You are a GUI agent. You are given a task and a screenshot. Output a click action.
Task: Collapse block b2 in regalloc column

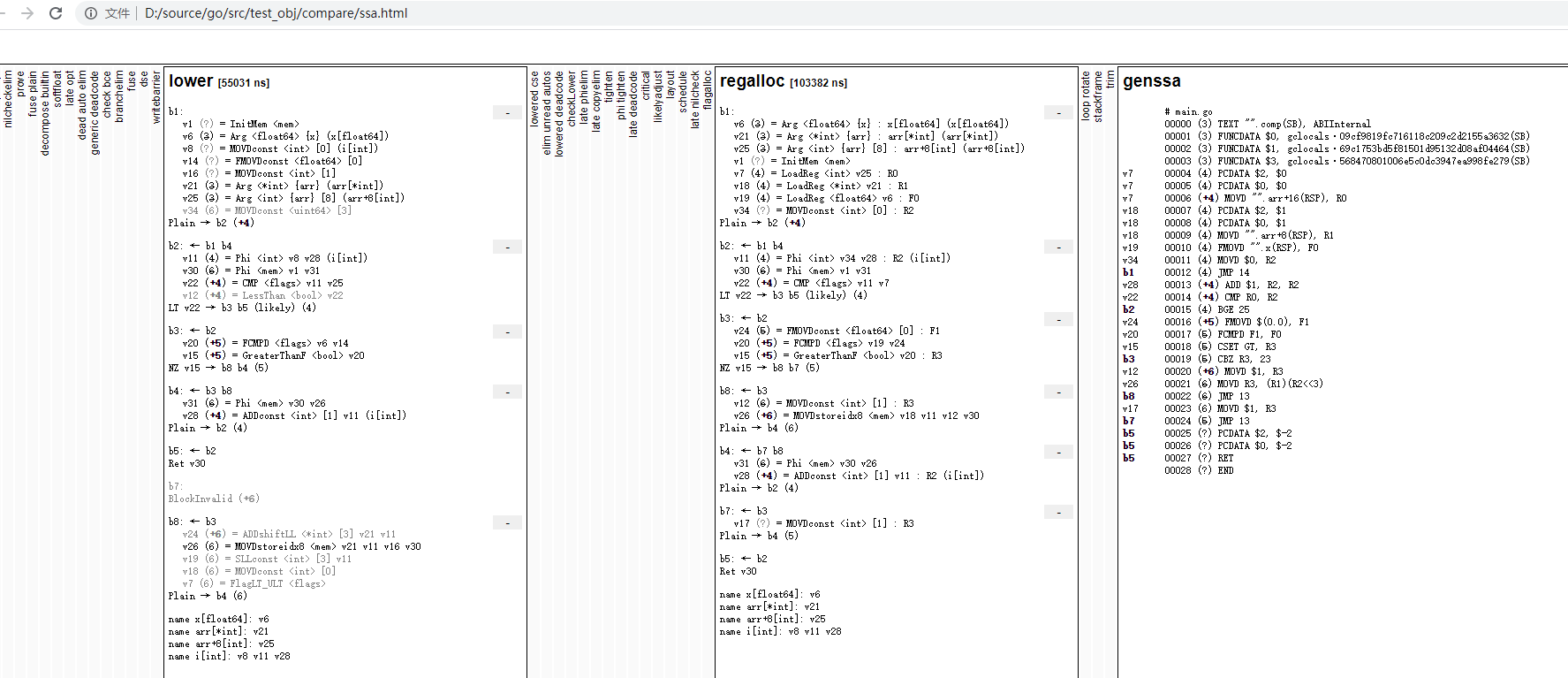1058,247
